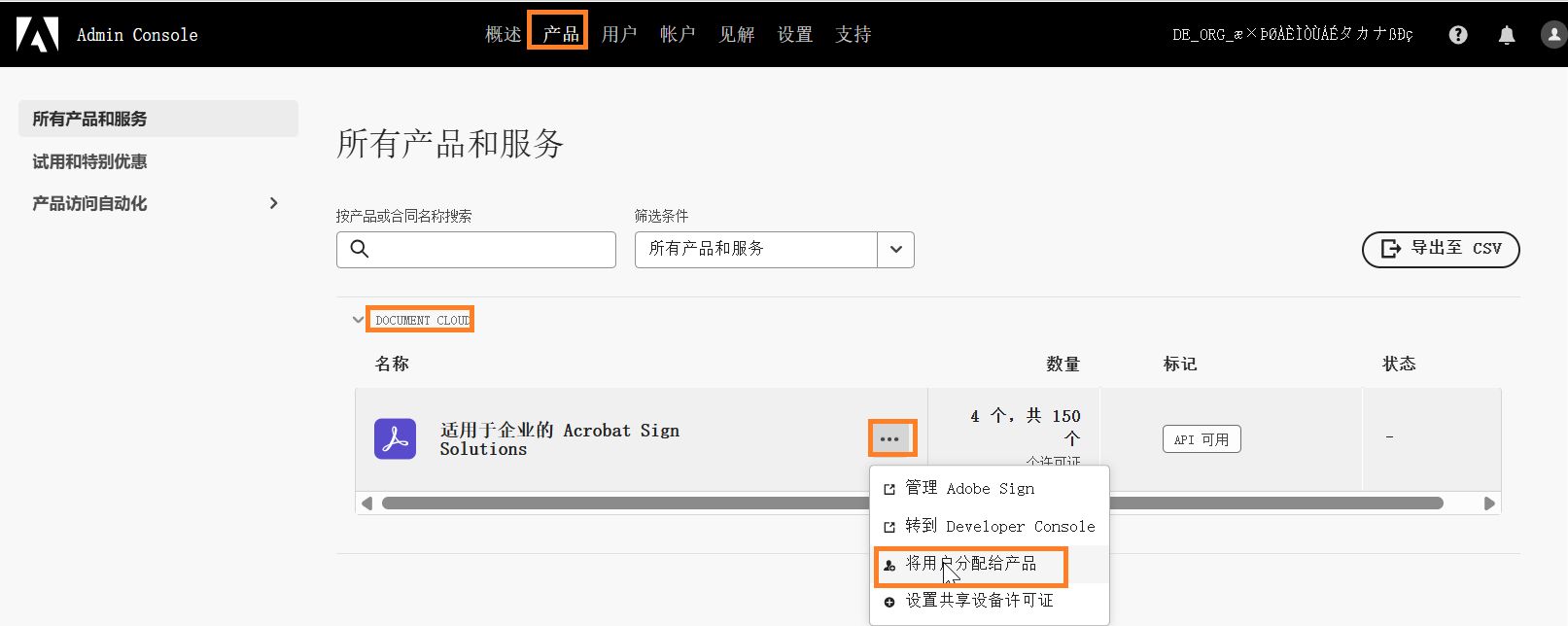Click the horizontal scrollbar thumb
Image resolution: width=1568 pixels, height=626 pixels.
pos(912,504)
